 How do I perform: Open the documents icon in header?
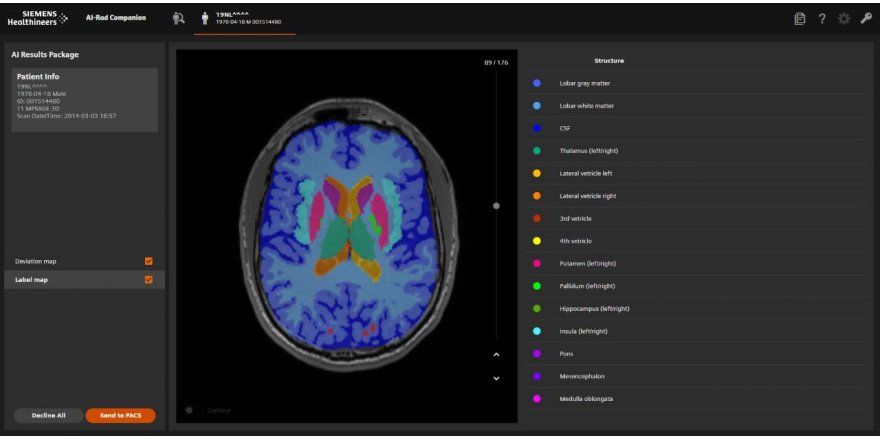tap(800, 18)
